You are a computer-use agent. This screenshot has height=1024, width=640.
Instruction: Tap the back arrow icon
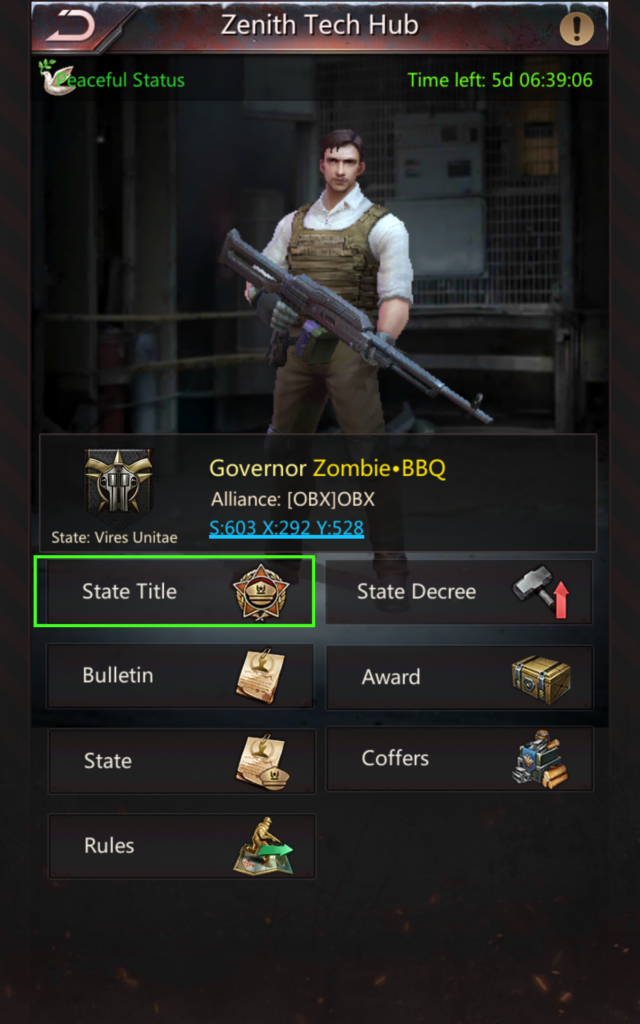(x=70, y=26)
